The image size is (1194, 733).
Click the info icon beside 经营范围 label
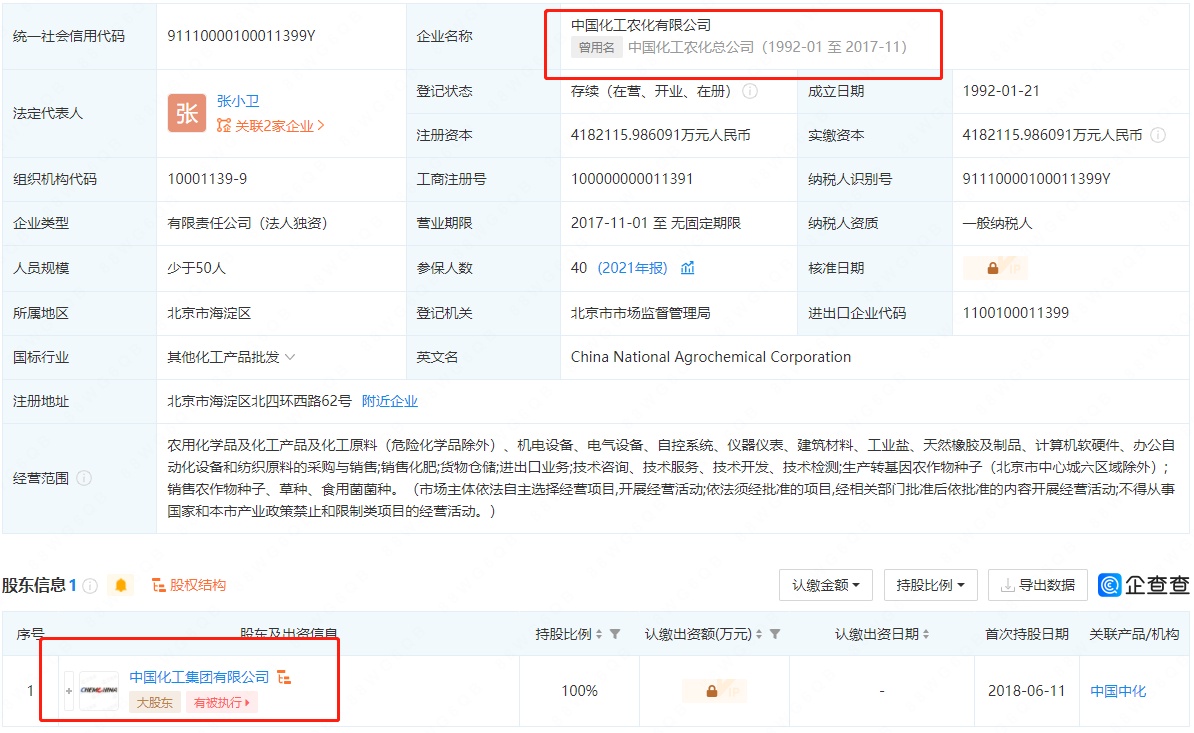click(85, 478)
